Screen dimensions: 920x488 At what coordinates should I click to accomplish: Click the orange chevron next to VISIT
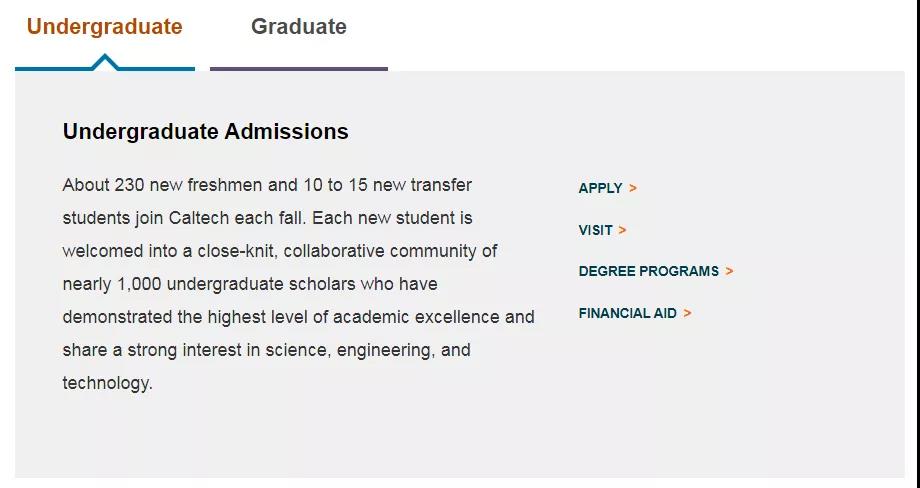(x=623, y=230)
